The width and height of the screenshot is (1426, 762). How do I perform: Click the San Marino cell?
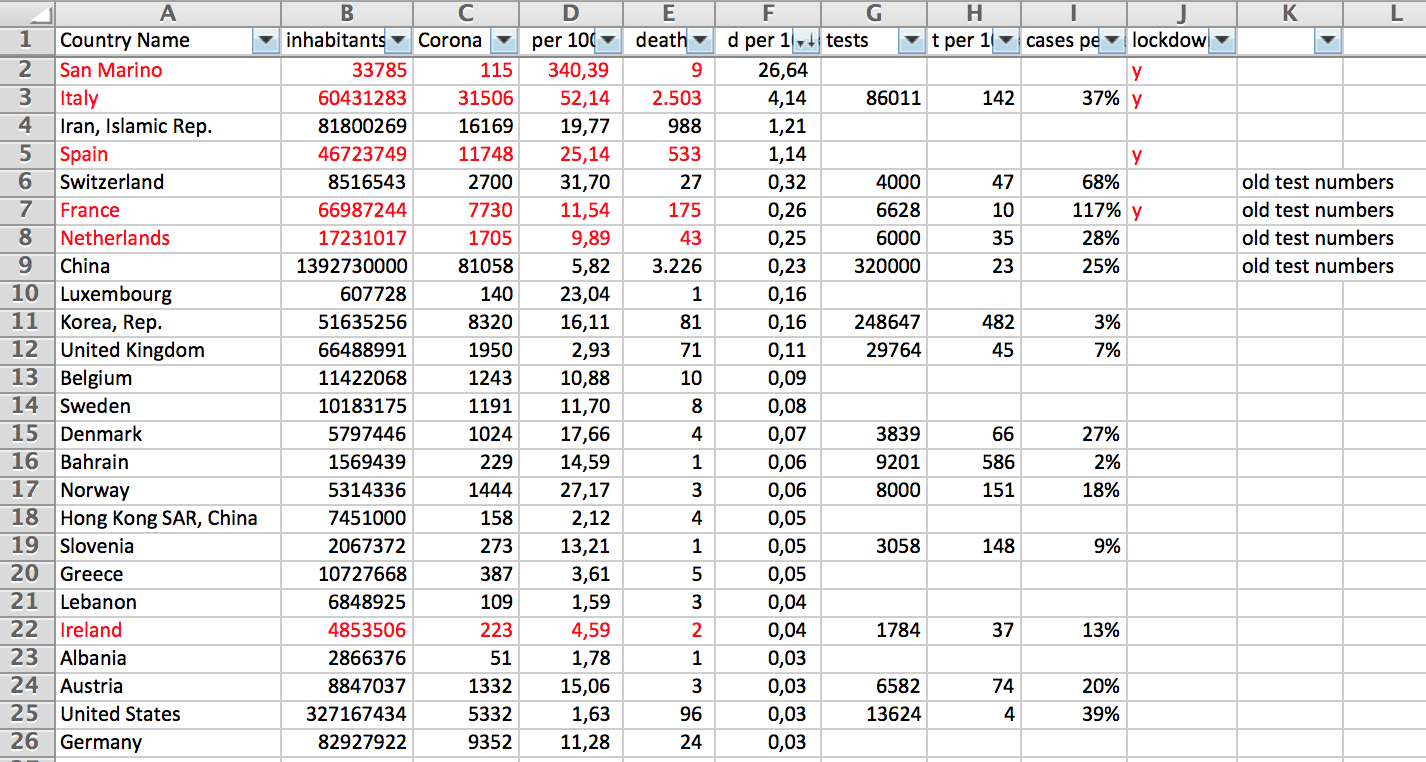[167, 70]
